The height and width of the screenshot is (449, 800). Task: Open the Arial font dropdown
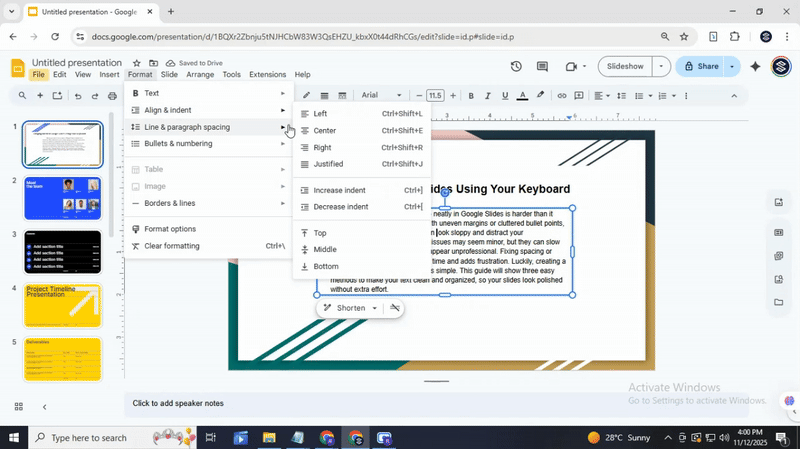(381, 96)
